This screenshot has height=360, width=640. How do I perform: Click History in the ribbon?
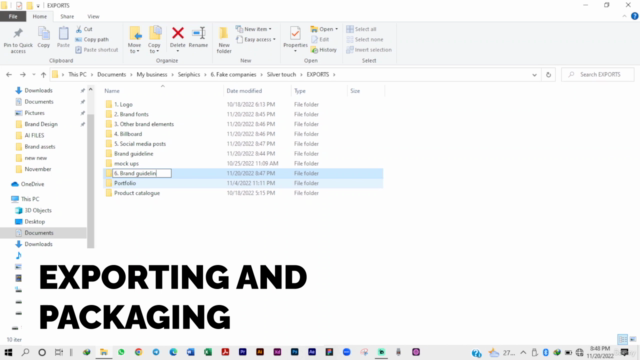point(324,50)
